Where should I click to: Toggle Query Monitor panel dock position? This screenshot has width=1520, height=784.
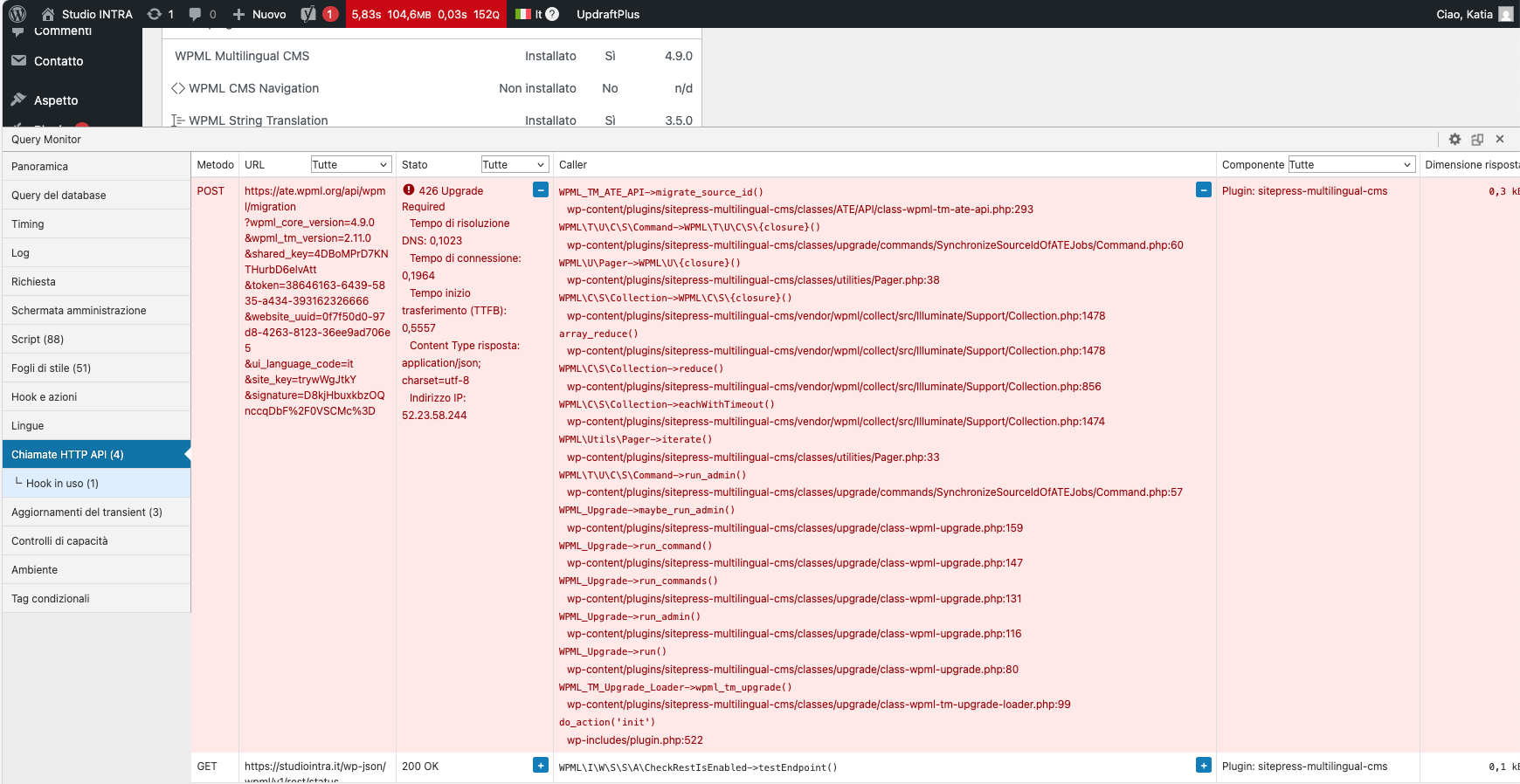pos(1477,139)
